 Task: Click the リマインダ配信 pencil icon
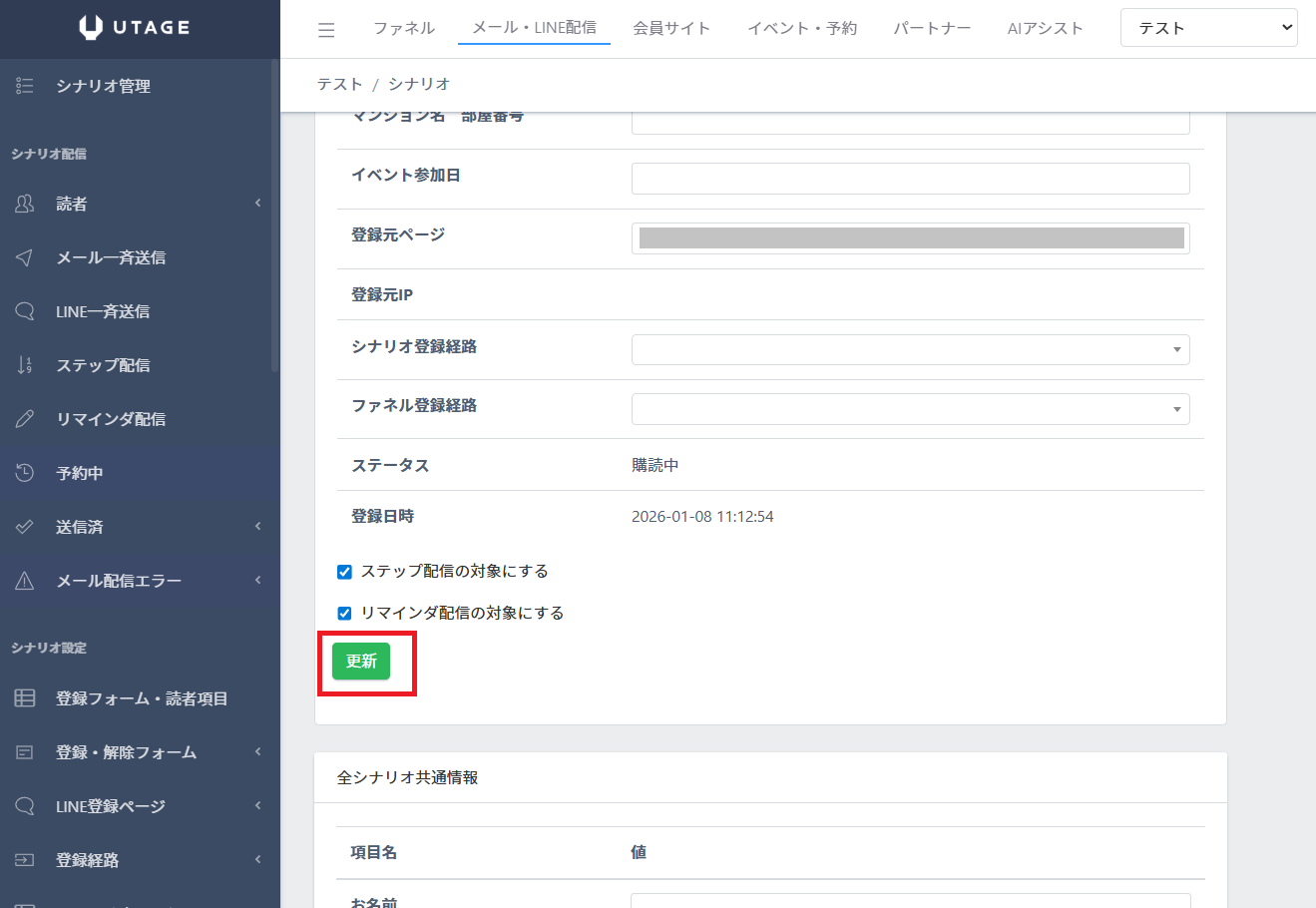(25, 419)
